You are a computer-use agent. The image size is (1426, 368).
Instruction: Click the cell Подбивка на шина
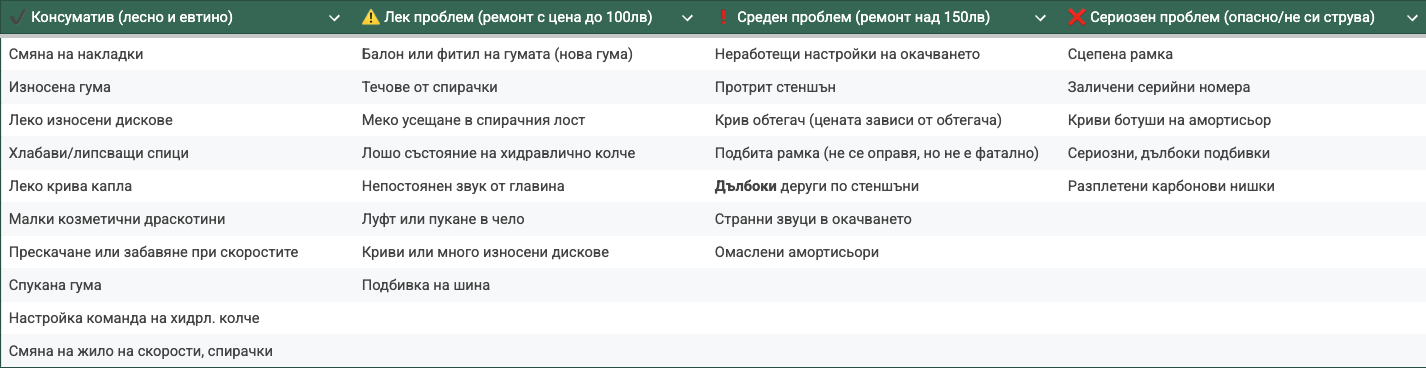point(531,285)
